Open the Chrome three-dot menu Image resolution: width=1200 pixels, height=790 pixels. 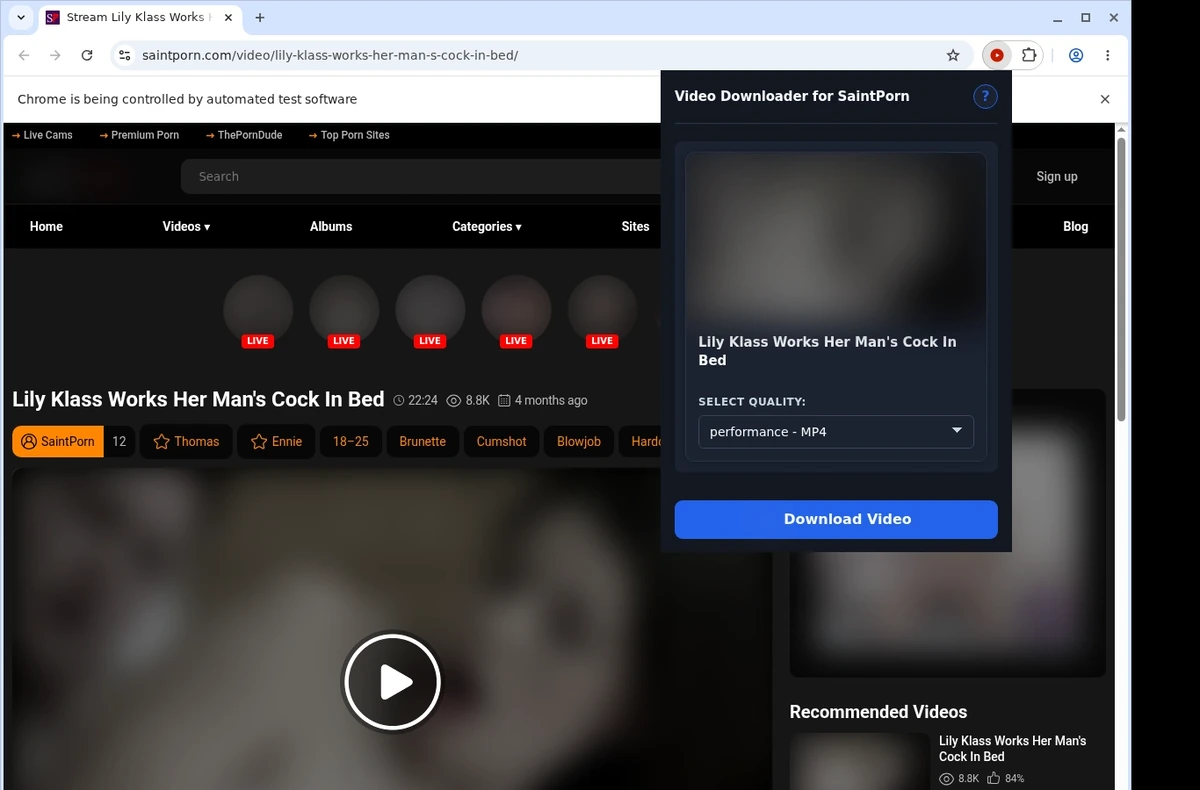[x=1108, y=56]
